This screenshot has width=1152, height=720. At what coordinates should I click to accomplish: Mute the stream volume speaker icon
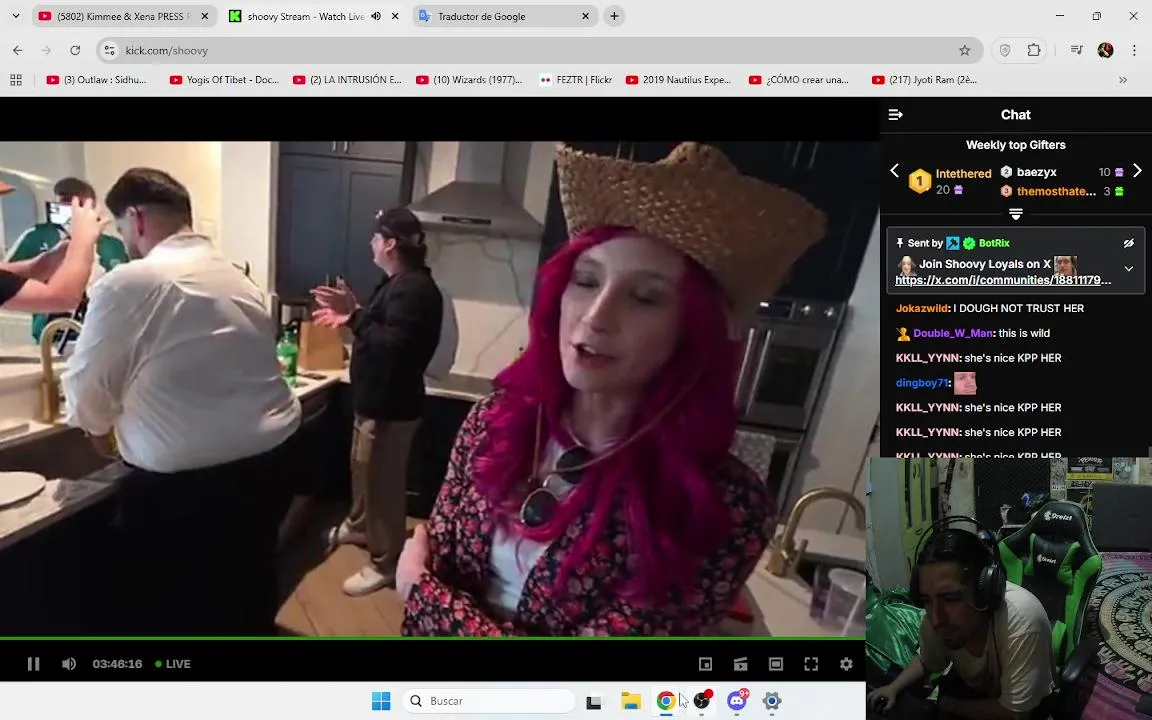(69, 663)
